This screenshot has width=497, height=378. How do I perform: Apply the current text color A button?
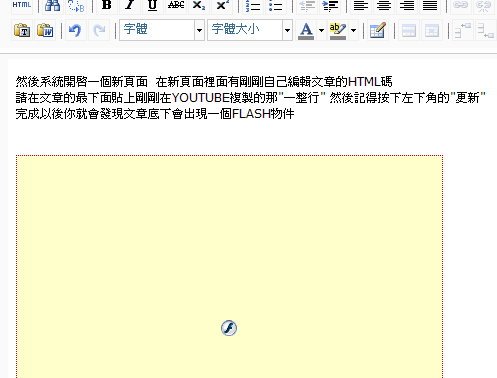click(x=306, y=31)
